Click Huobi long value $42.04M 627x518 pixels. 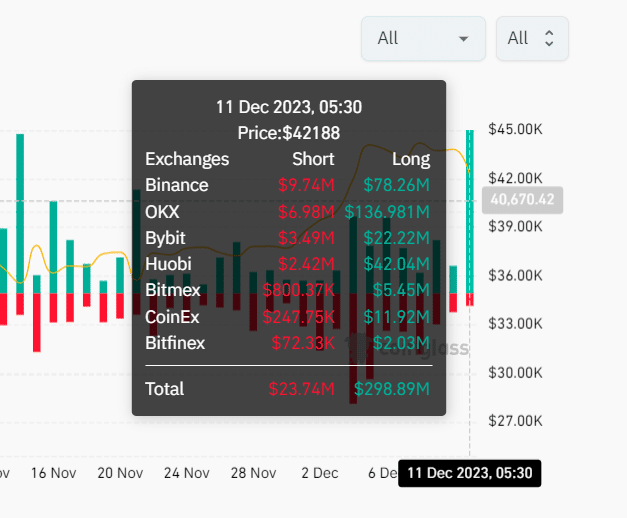pyautogui.click(x=396, y=264)
